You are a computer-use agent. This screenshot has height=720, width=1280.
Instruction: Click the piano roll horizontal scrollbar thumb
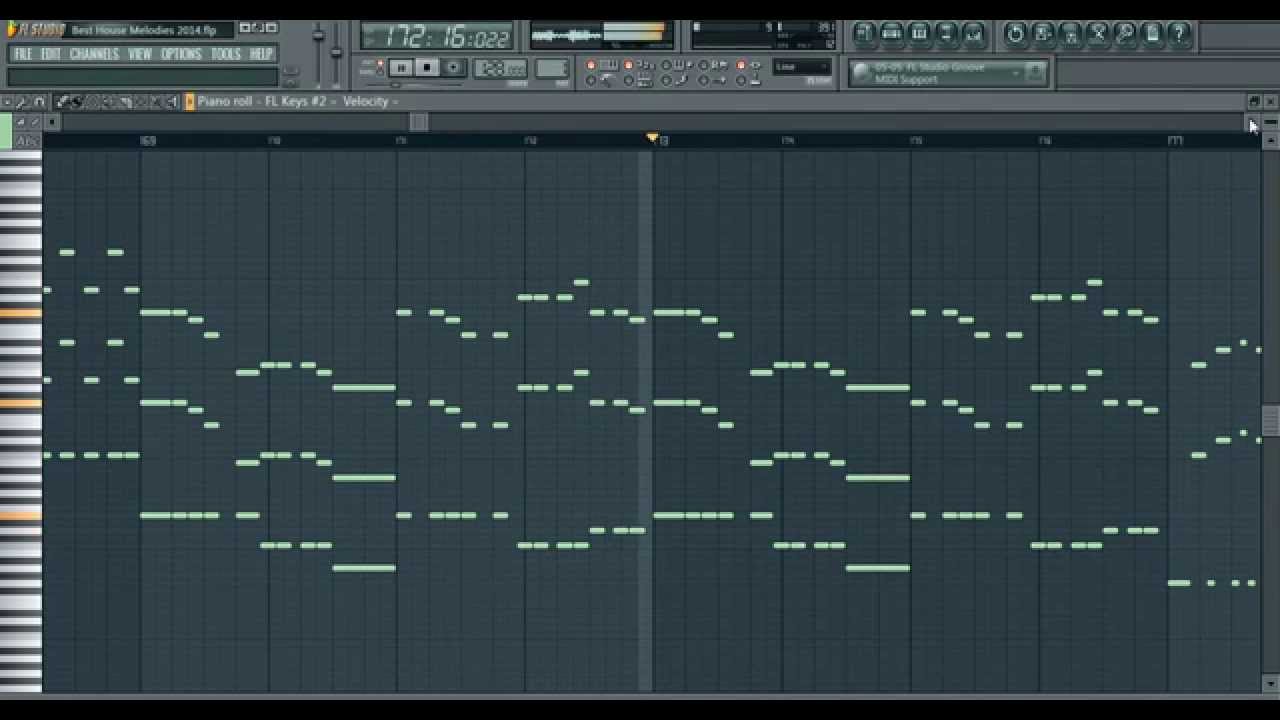point(419,122)
